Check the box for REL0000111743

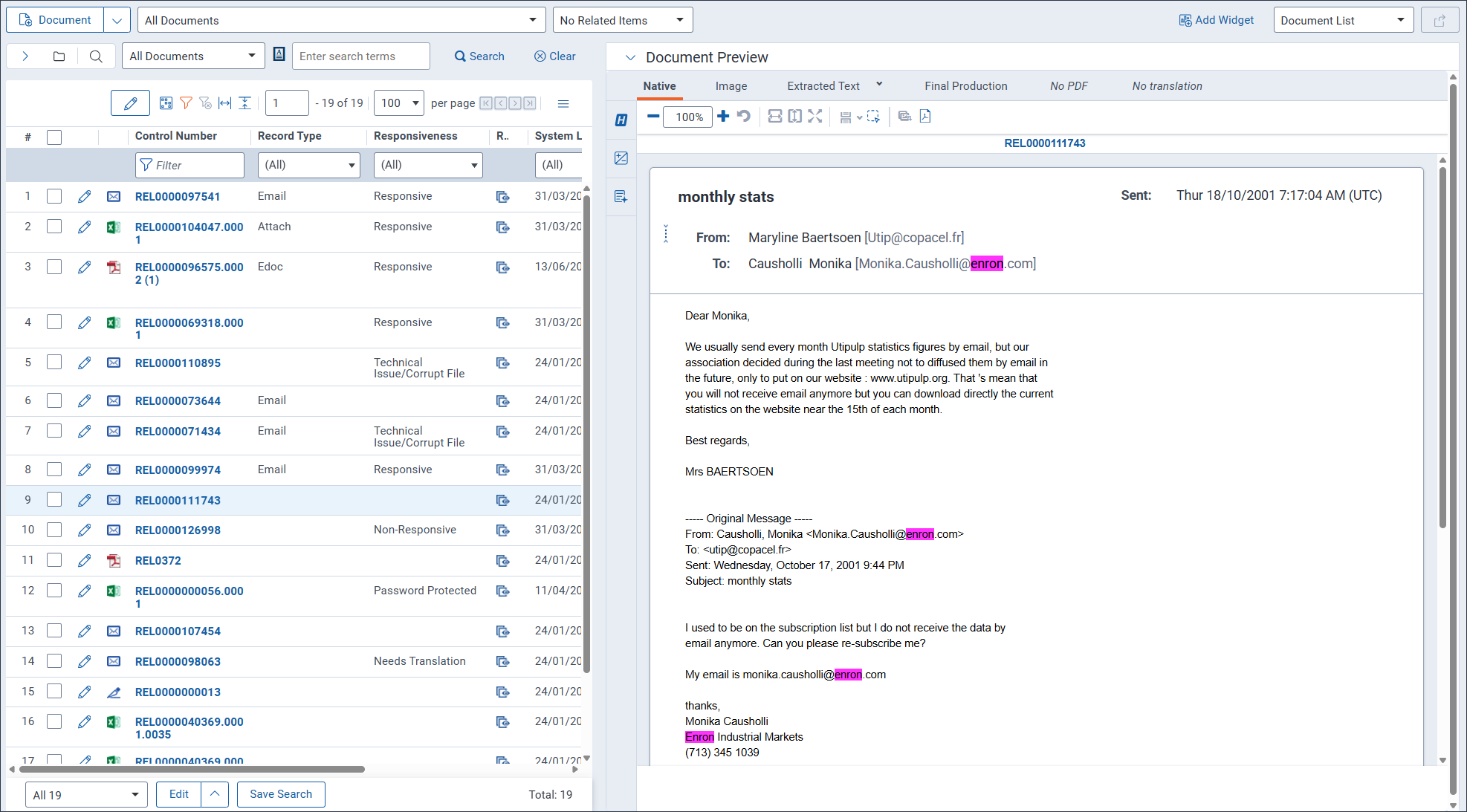tap(54, 499)
